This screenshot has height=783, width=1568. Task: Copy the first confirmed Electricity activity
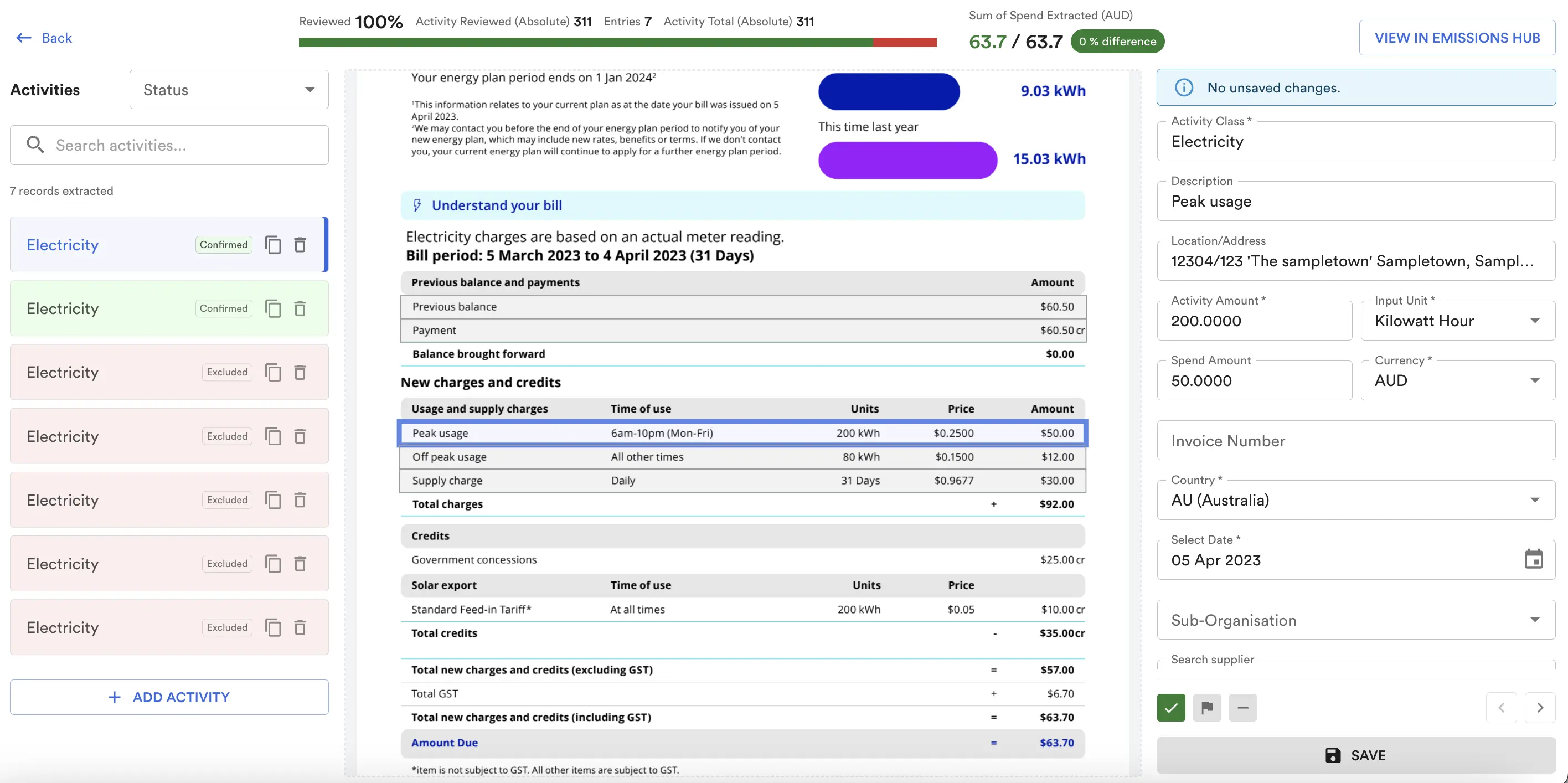[x=273, y=244]
